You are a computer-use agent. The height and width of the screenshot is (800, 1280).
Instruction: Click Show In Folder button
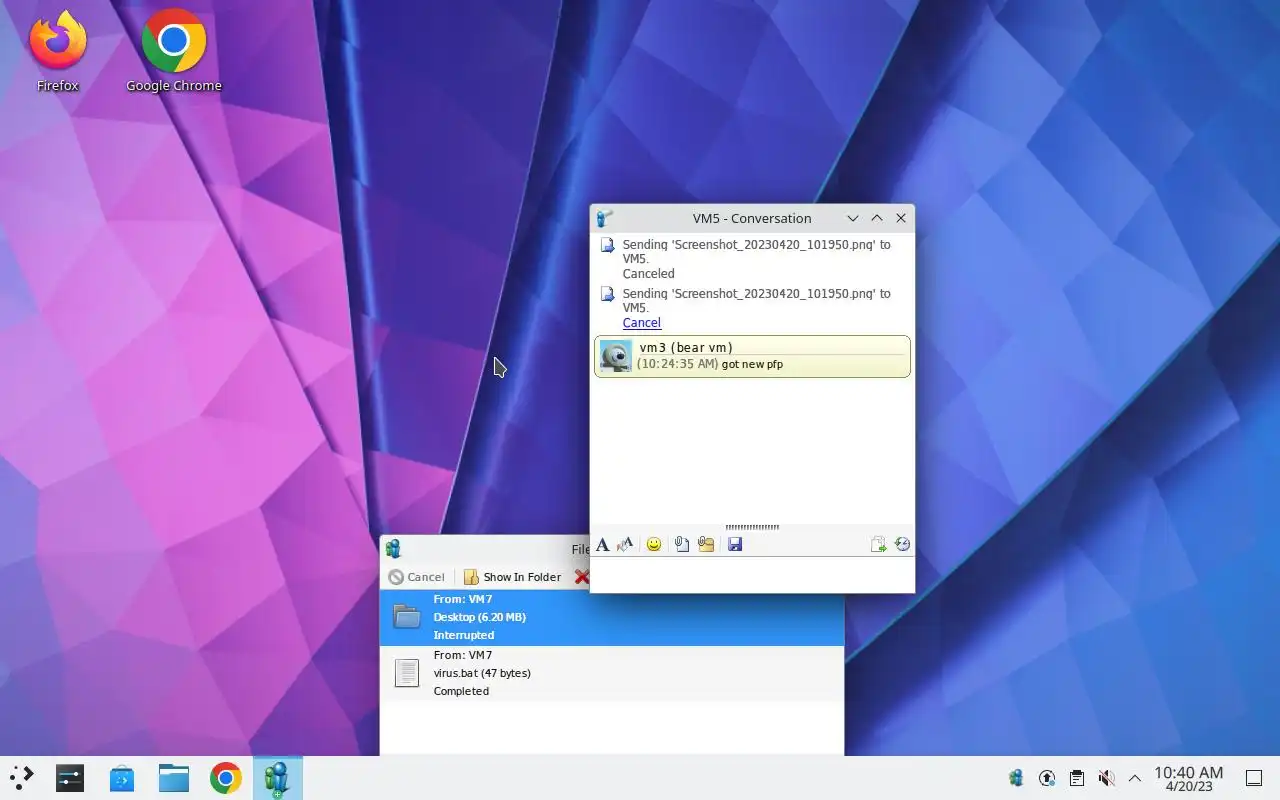click(x=512, y=577)
